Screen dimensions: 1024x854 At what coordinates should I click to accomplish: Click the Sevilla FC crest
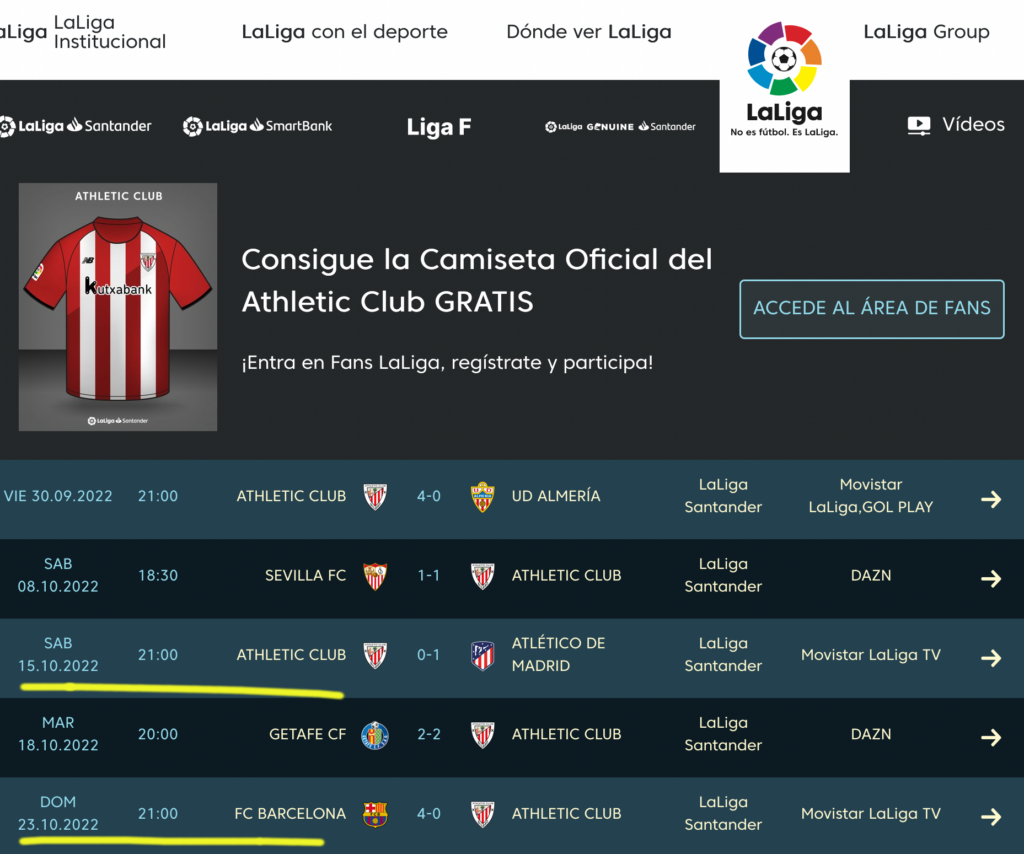click(375, 576)
